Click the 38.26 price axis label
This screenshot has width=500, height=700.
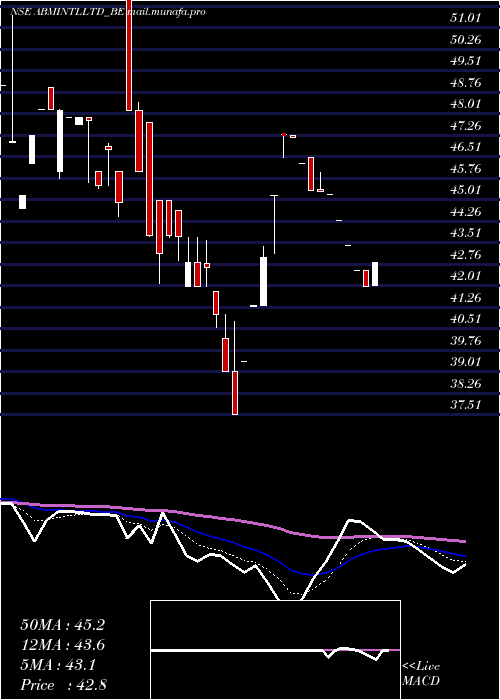pyautogui.click(x=466, y=384)
